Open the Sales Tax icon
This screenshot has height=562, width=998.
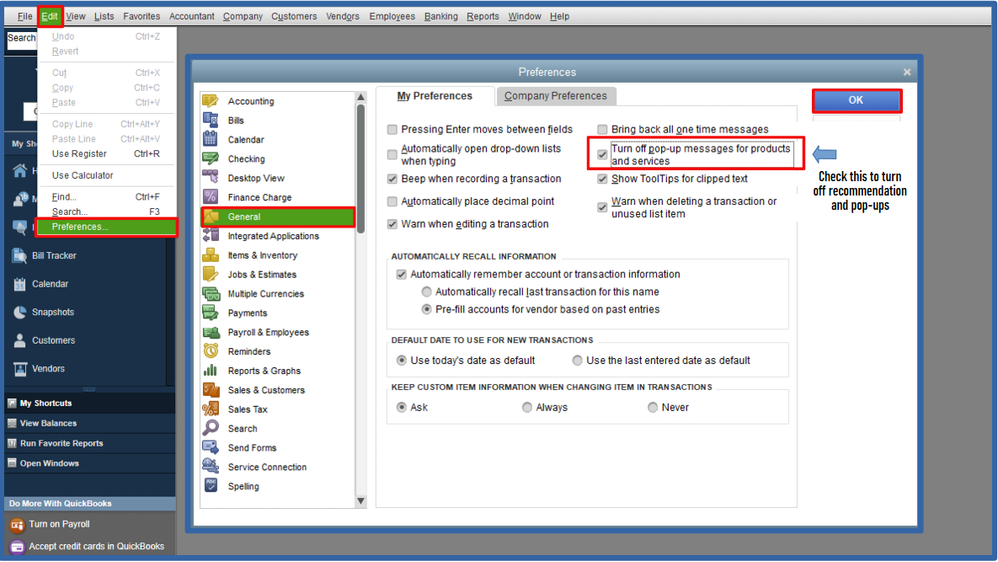point(211,409)
